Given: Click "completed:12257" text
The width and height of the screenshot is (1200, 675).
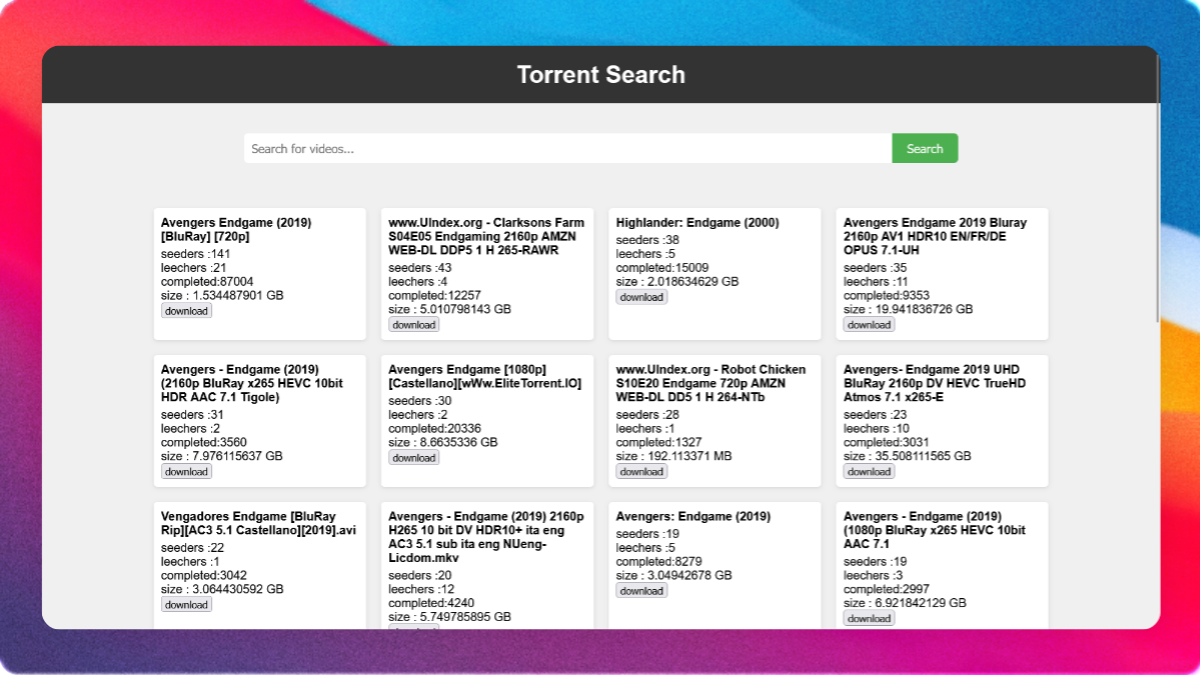Looking at the screenshot, I should coord(434,296).
